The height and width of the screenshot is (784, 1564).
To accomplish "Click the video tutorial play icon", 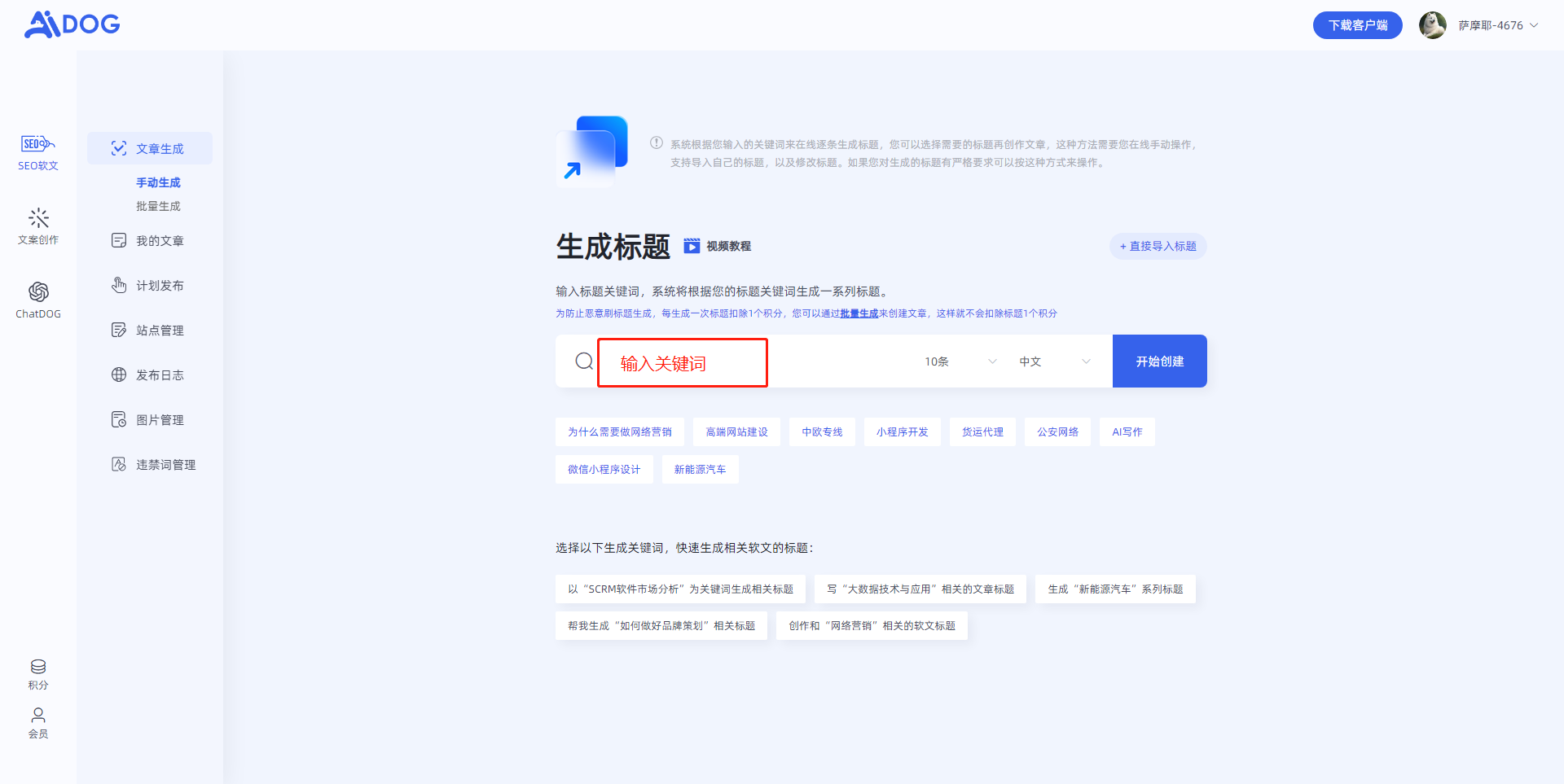I will [x=692, y=246].
